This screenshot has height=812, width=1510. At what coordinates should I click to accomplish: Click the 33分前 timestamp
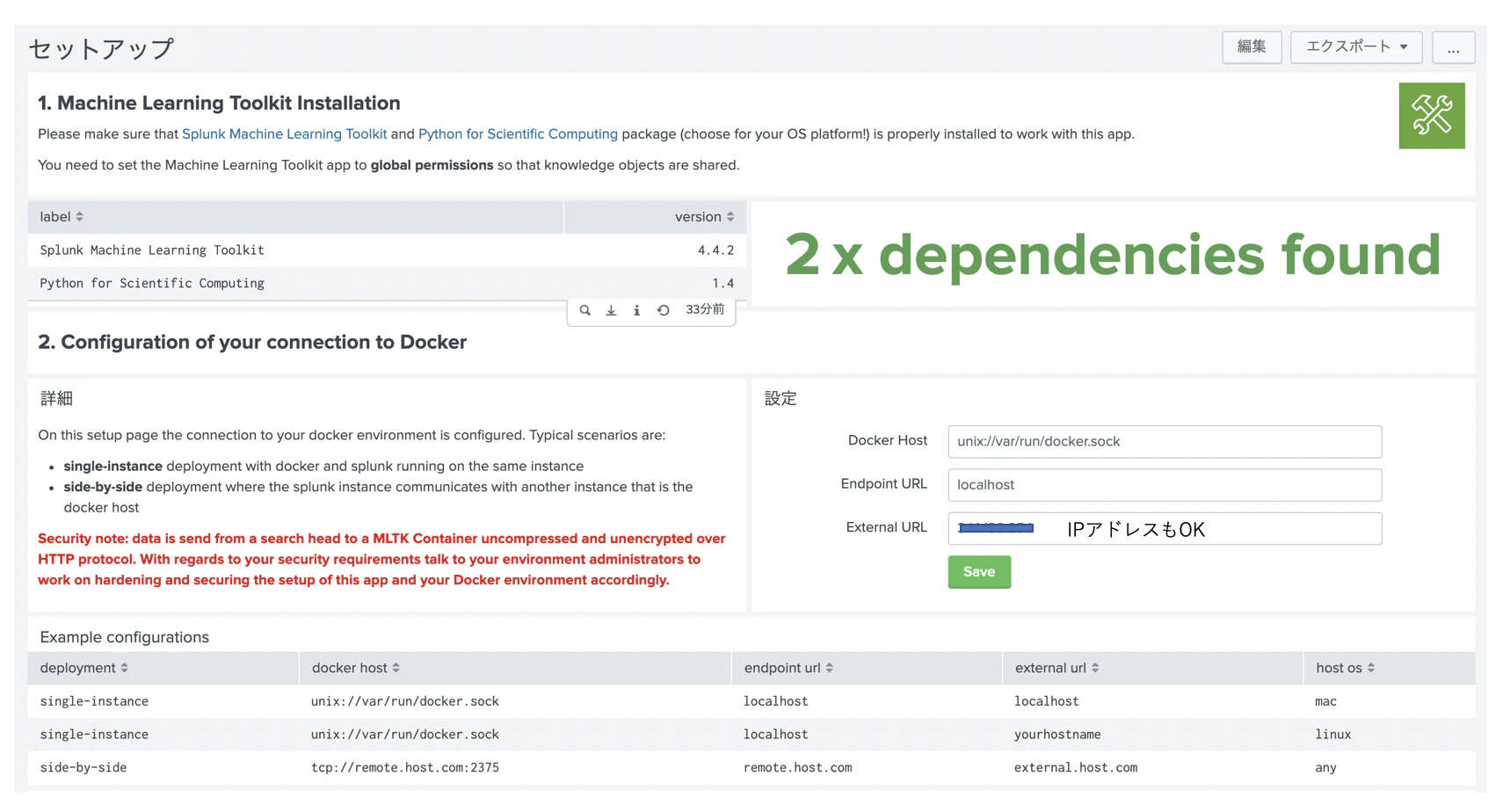coord(705,310)
